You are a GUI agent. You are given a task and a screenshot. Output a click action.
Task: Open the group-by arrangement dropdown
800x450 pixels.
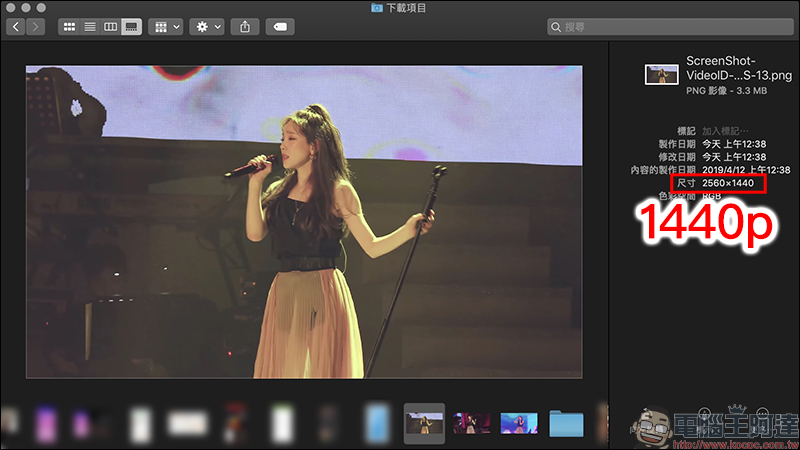[x=165, y=26]
